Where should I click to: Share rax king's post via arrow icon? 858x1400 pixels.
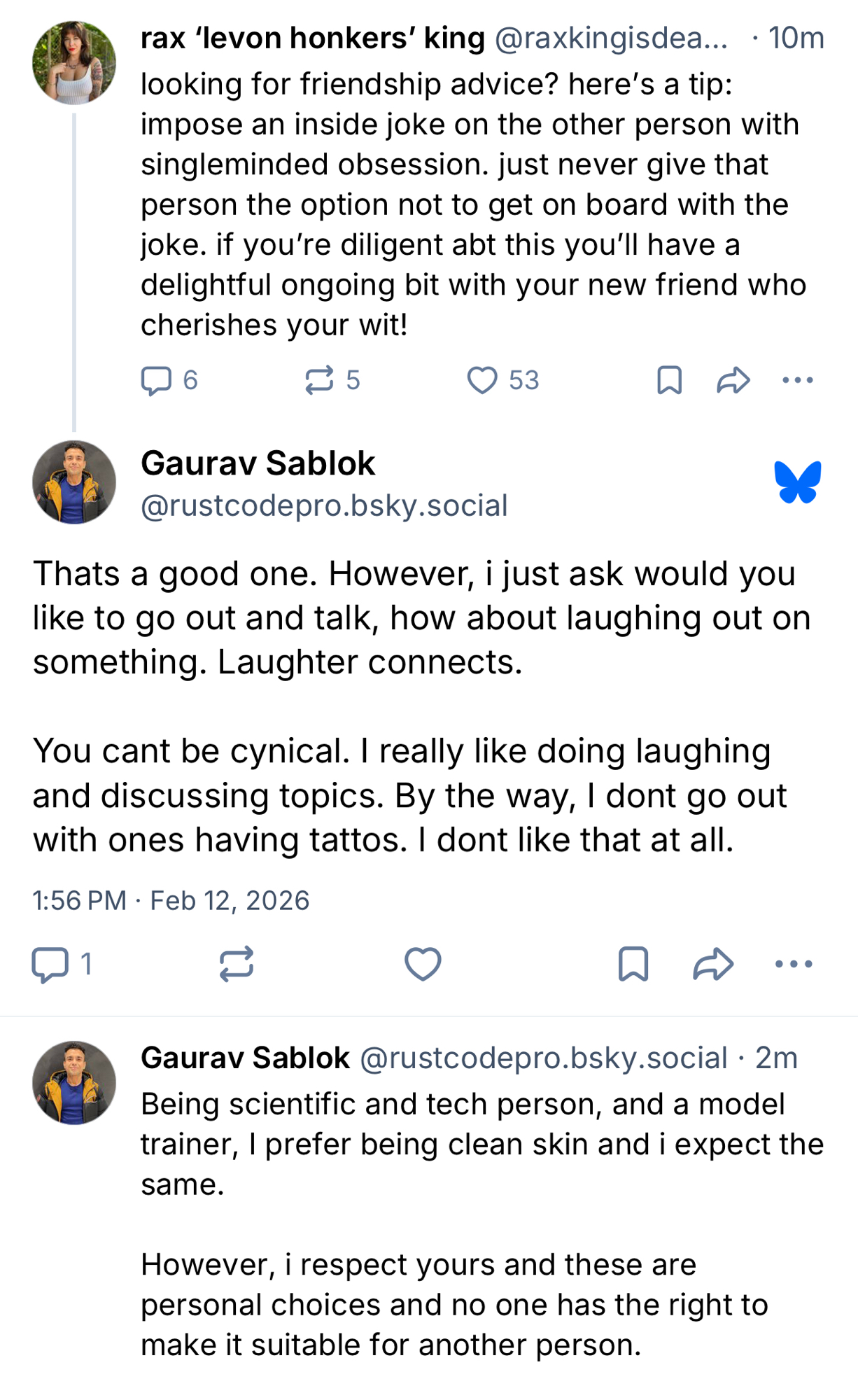pos(733,380)
